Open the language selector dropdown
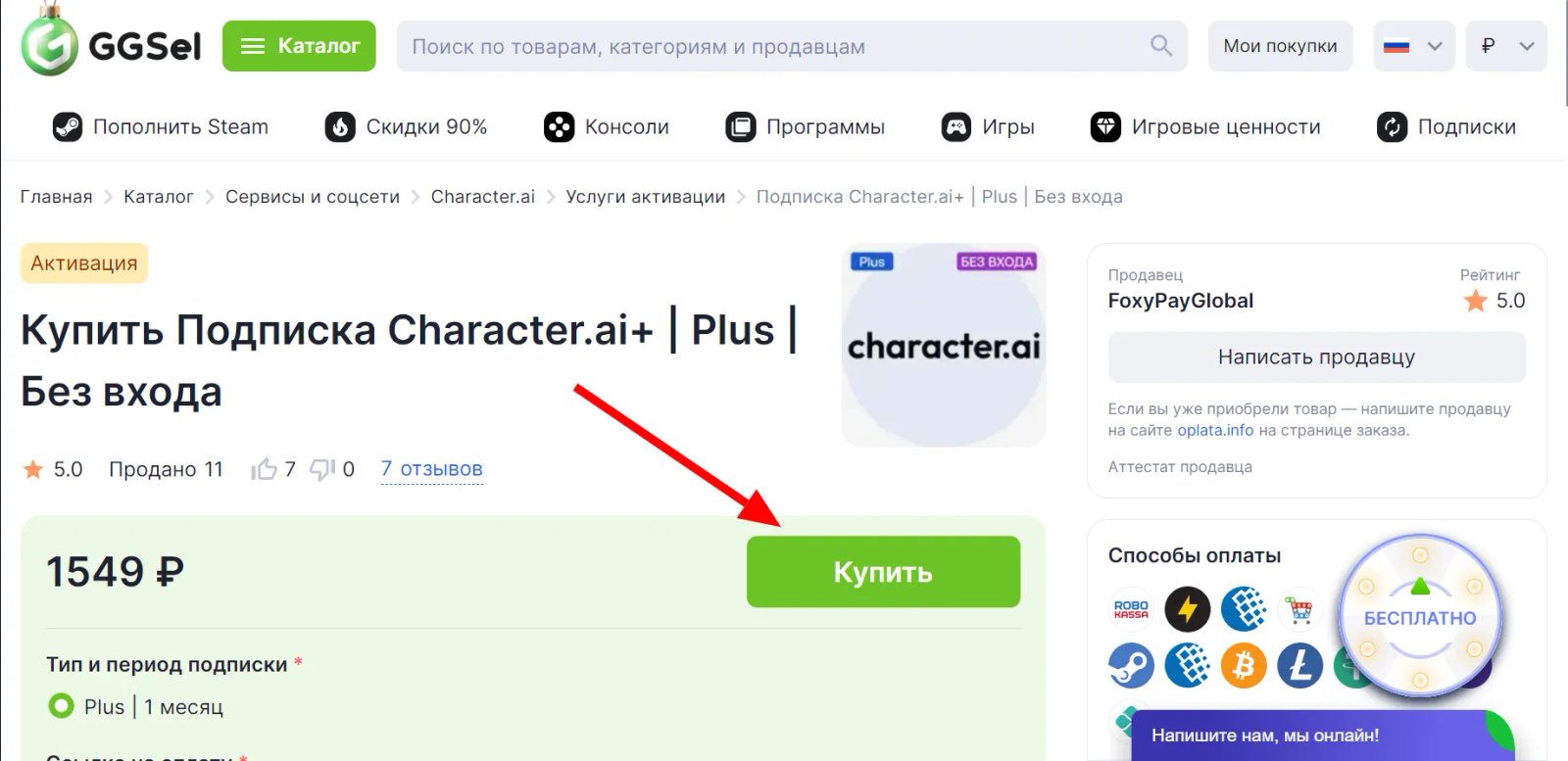 click(x=1412, y=45)
